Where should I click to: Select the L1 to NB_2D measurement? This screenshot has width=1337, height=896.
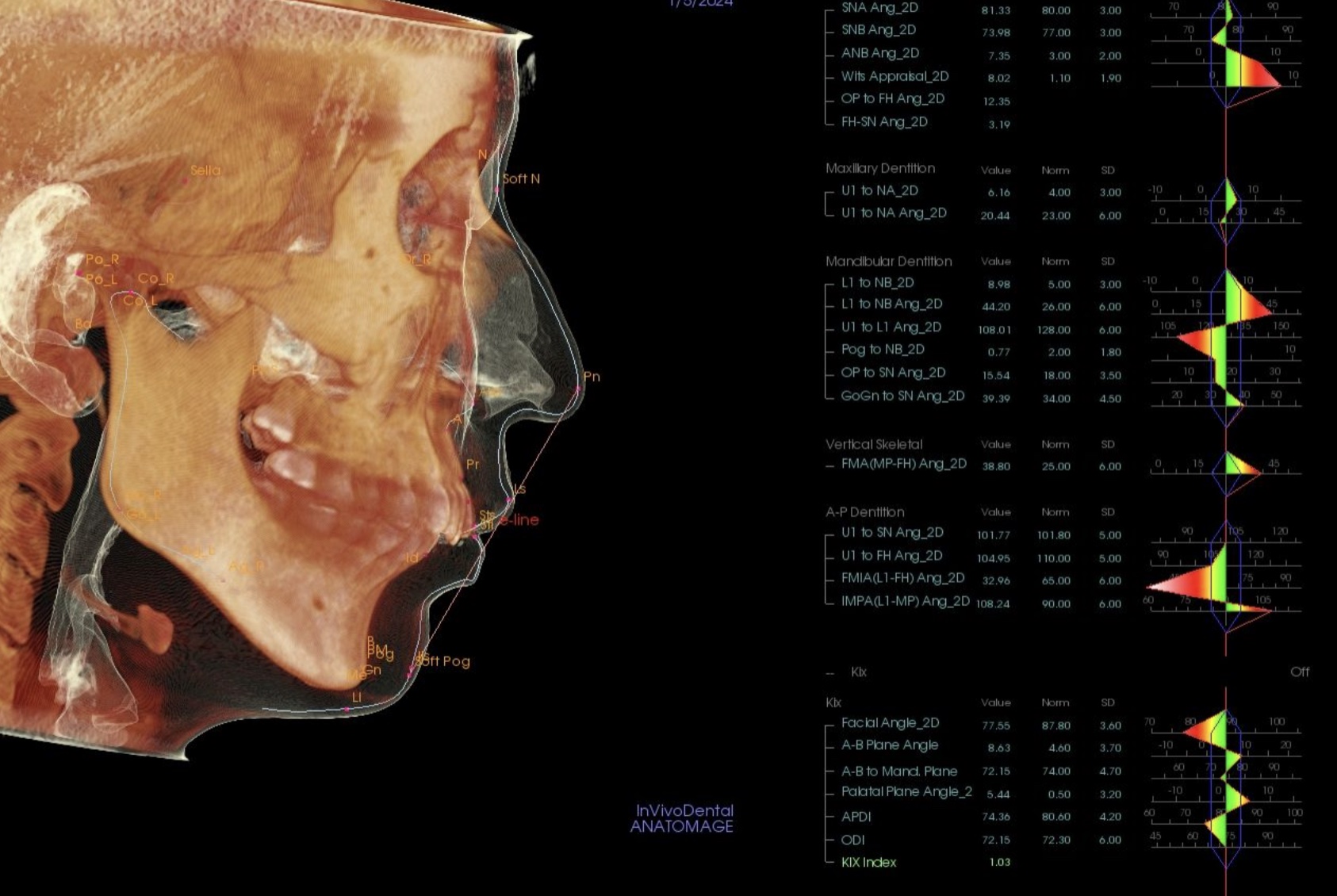982,283
